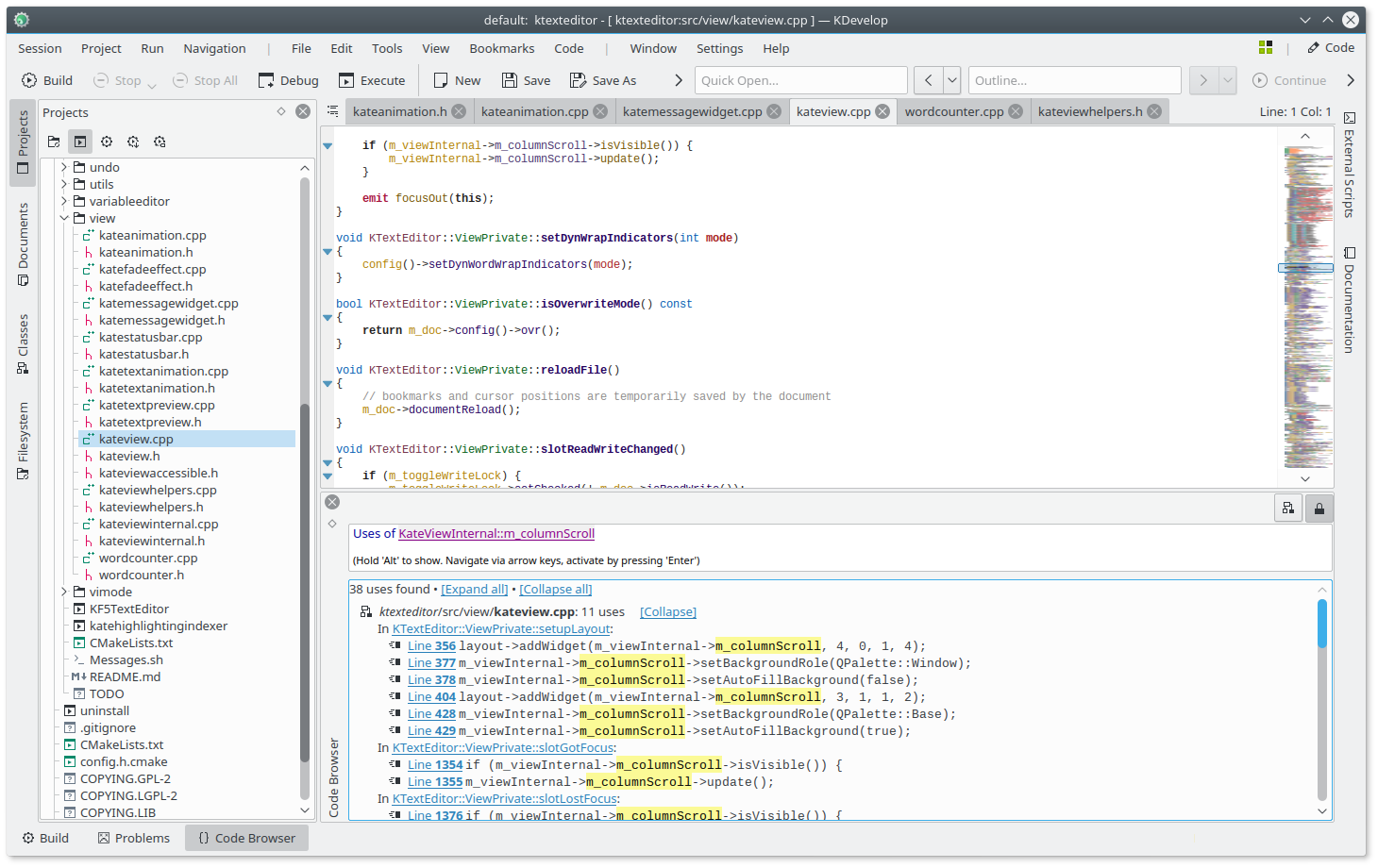Create a New file from toolbar

tap(457, 80)
